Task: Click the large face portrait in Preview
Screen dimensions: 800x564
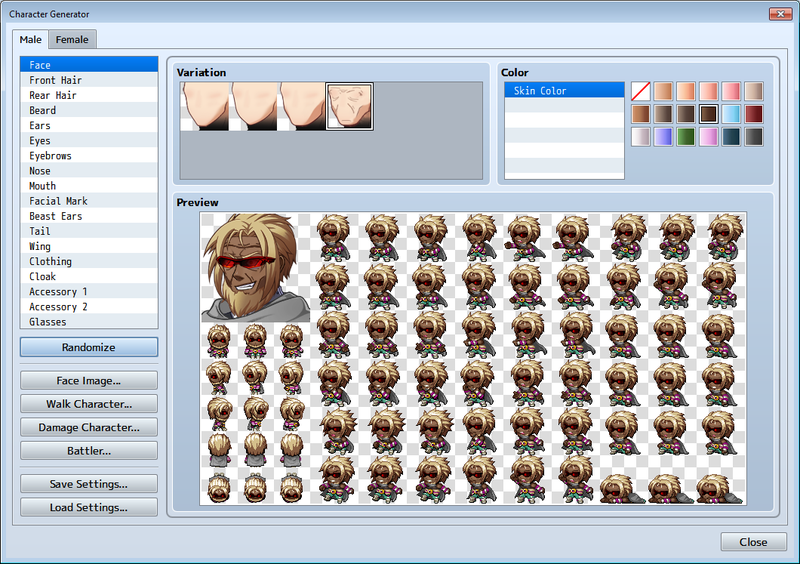Action: [254, 267]
